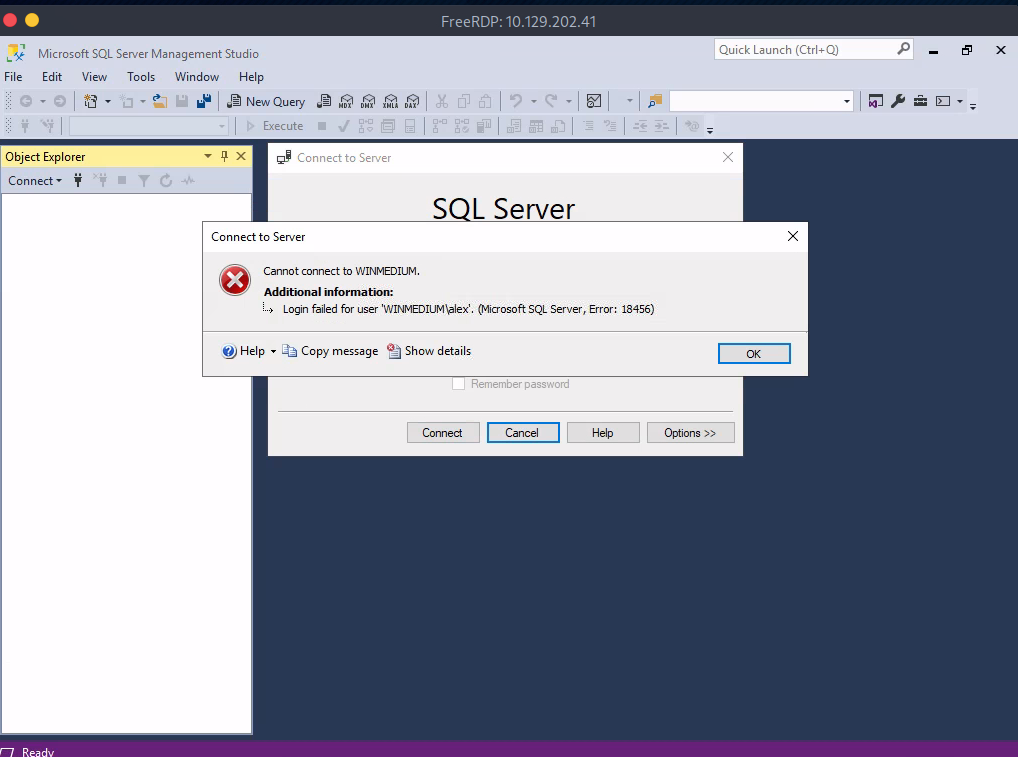Image resolution: width=1018 pixels, height=757 pixels.
Task: Click the Connect plug icon in Object Explorer
Action: [78, 180]
